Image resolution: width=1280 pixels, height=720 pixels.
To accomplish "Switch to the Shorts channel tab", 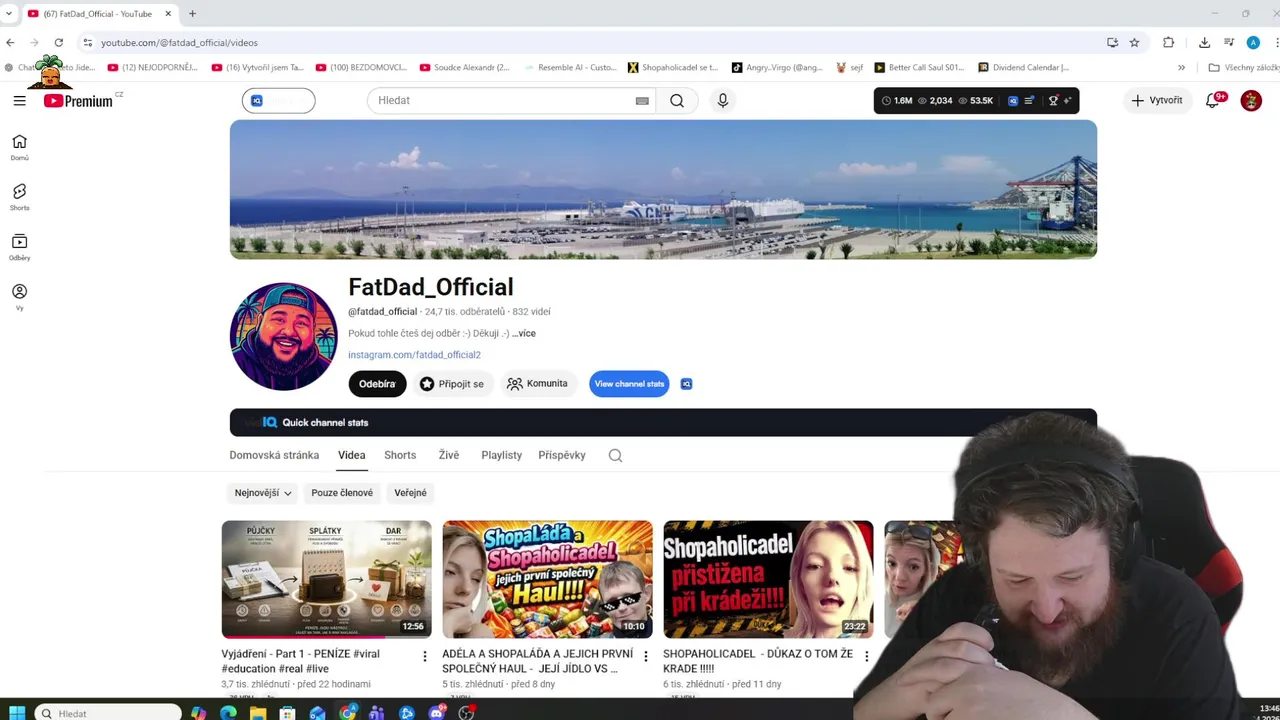I will click(400, 455).
